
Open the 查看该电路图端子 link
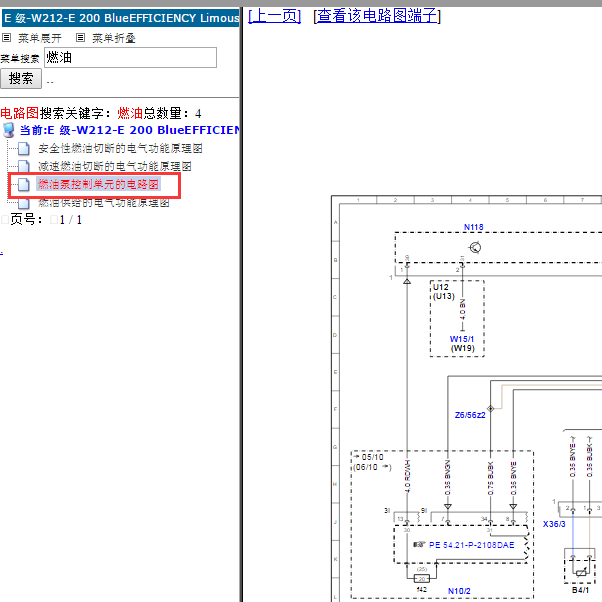(377, 16)
